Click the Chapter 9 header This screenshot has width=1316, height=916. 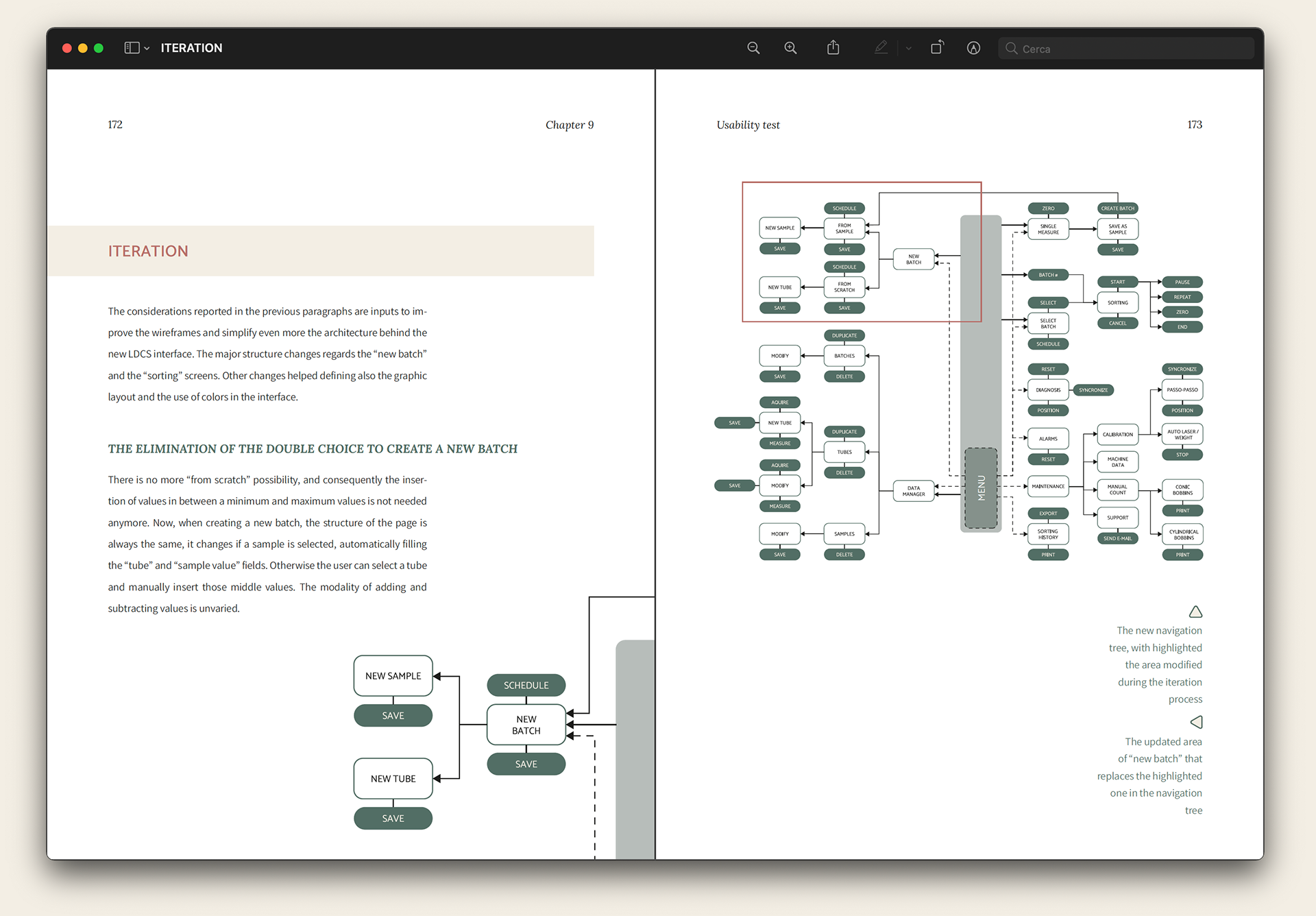(x=570, y=125)
